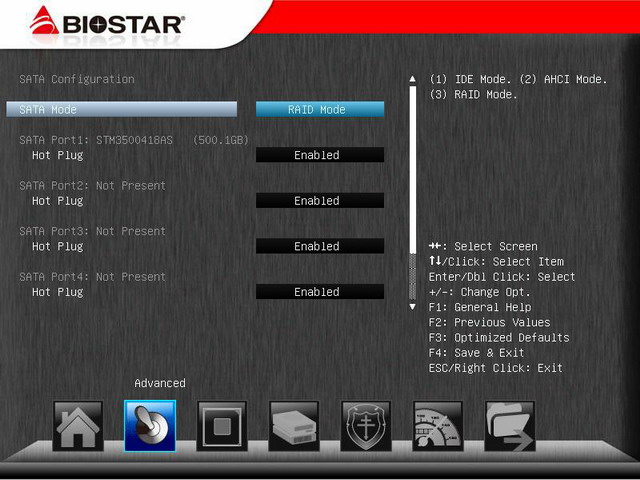Click the Enter/Dbl Click: Select text
Viewport: 640px width, 480px height.
click(502, 277)
